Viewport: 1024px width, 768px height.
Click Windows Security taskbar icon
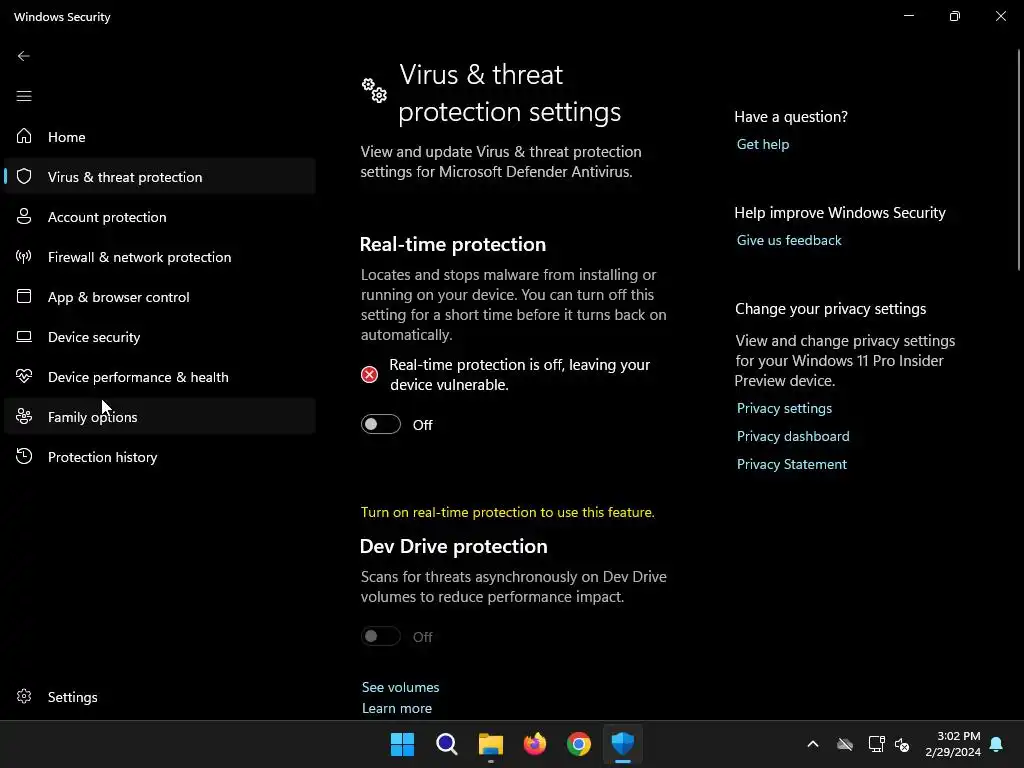pyautogui.click(x=623, y=744)
